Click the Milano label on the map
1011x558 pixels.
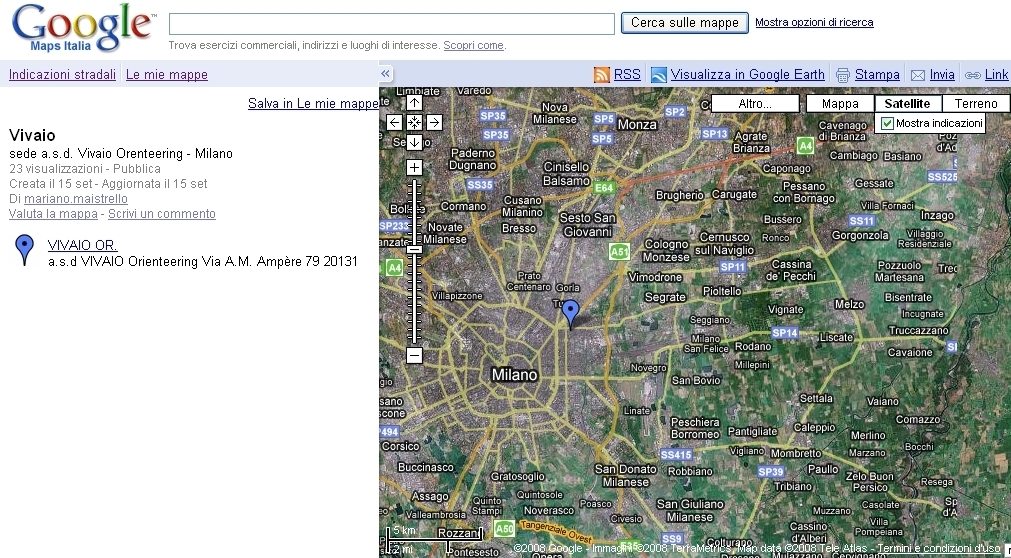[x=514, y=375]
